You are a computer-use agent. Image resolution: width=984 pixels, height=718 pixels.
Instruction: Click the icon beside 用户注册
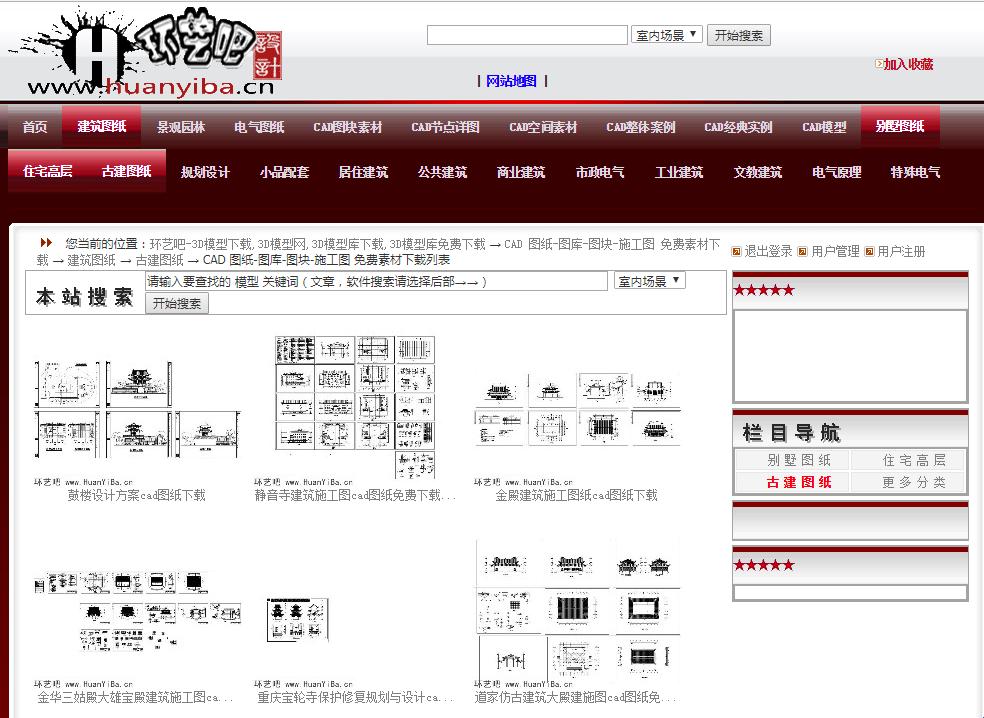point(869,252)
